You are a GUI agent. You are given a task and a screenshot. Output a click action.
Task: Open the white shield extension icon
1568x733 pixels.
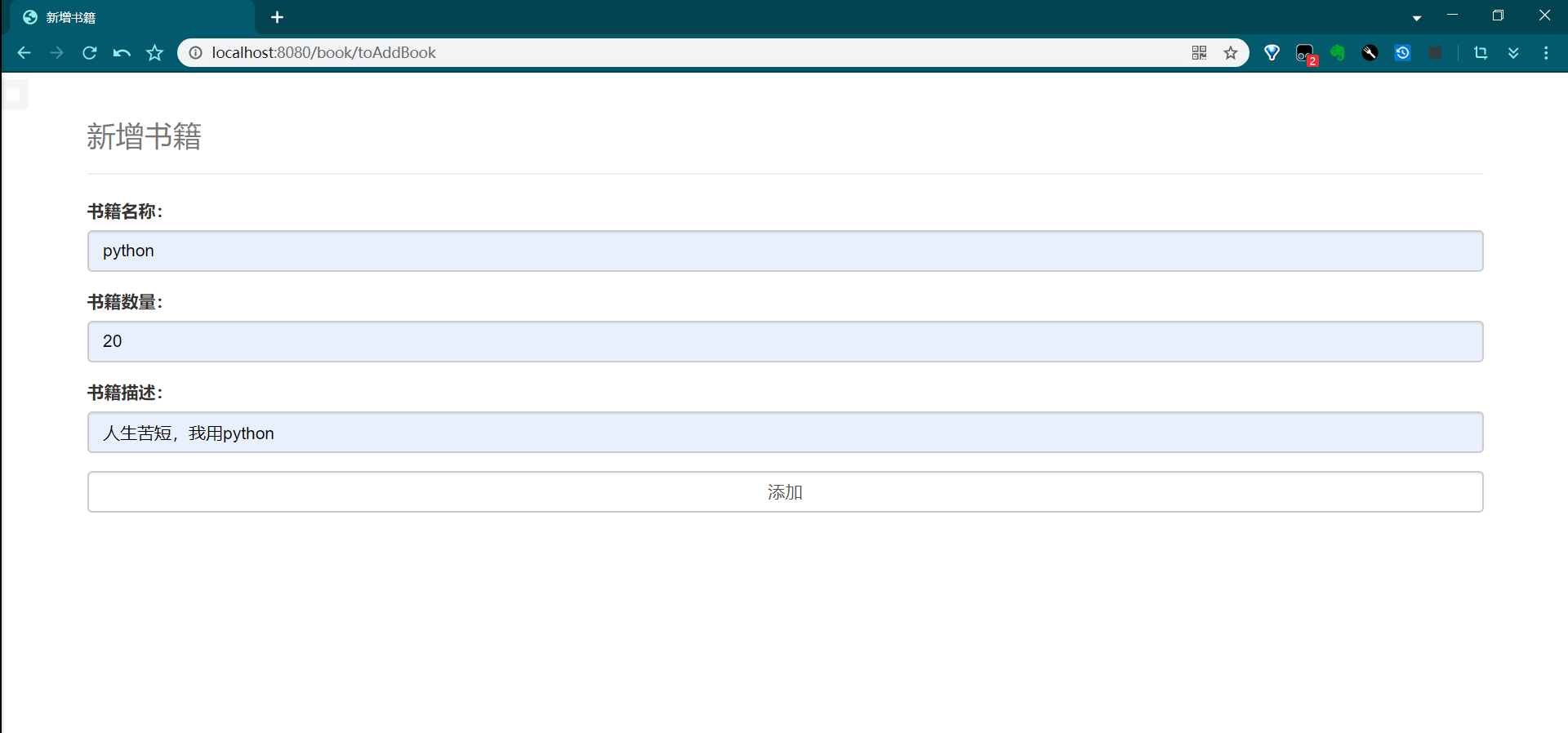(1272, 53)
